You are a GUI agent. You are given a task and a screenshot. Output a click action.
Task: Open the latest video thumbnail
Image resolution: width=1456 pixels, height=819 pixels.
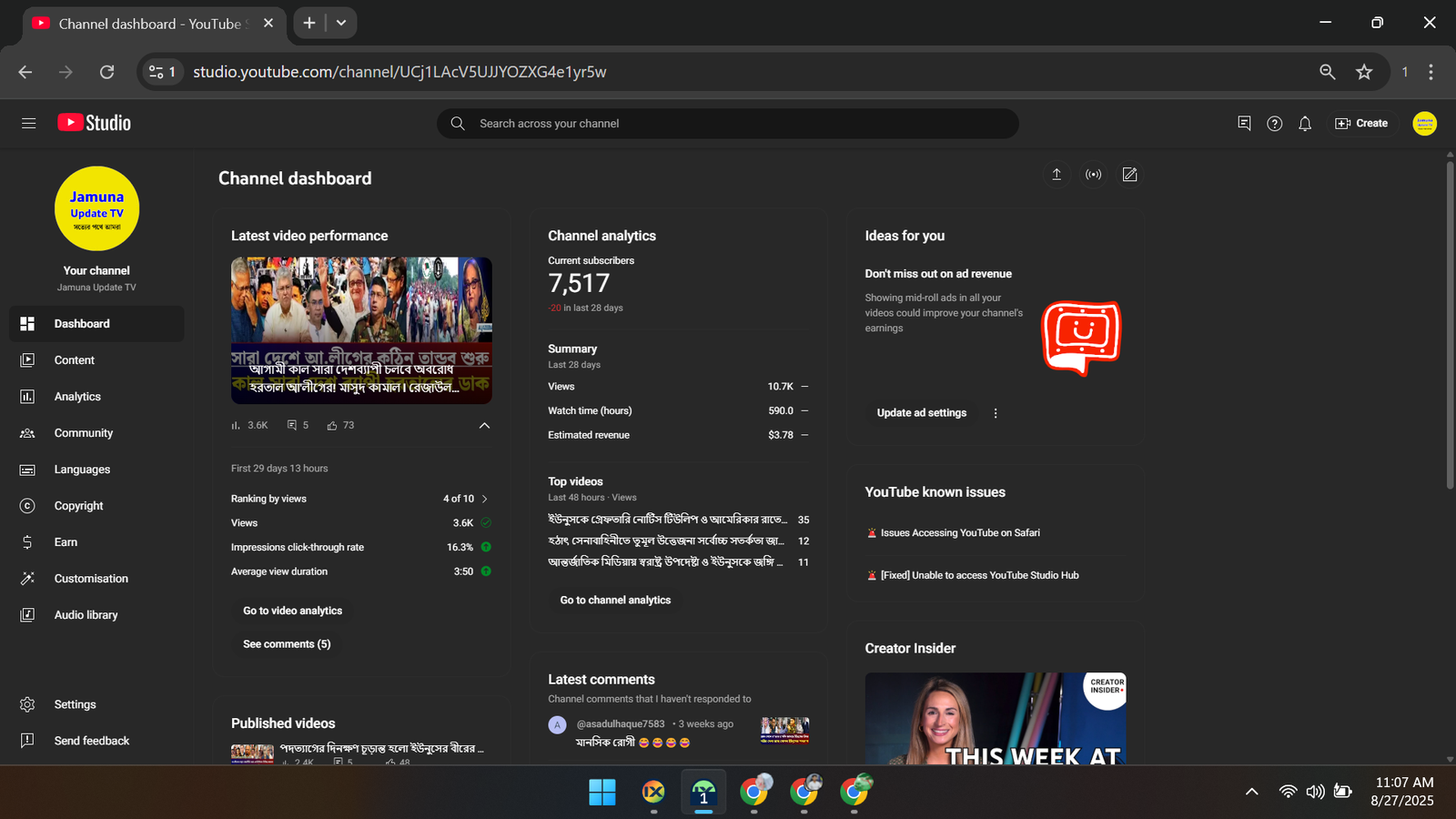point(361,329)
